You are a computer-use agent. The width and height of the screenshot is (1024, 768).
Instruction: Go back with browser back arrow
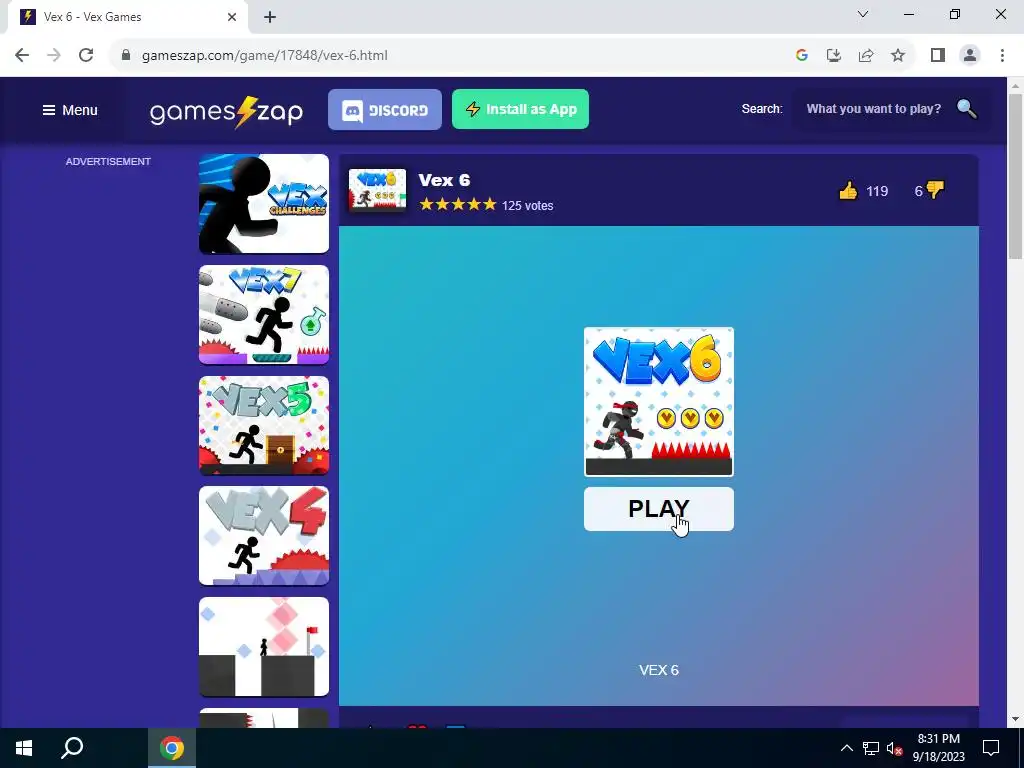pos(22,56)
